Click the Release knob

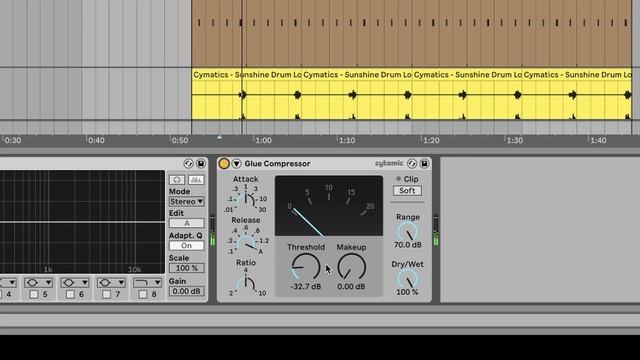(x=246, y=244)
